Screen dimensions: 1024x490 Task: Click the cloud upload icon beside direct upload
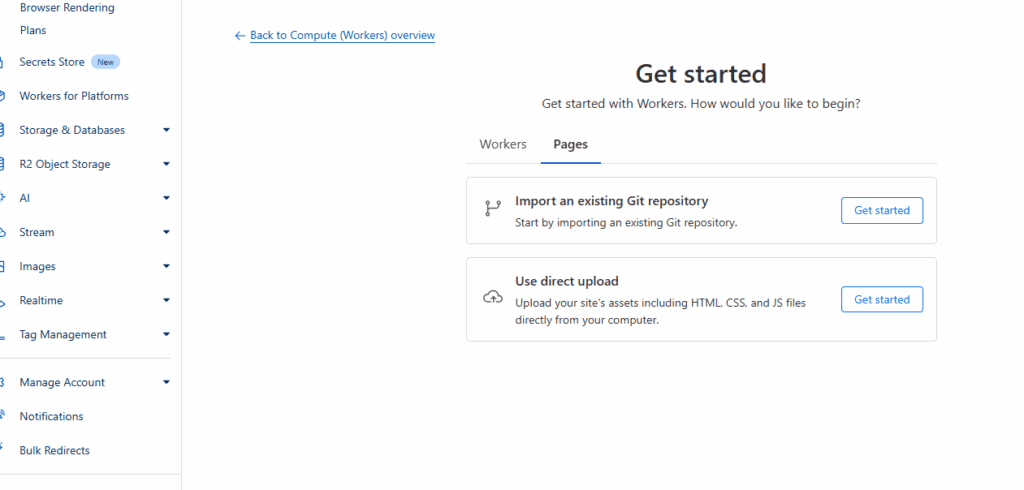(492, 297)
